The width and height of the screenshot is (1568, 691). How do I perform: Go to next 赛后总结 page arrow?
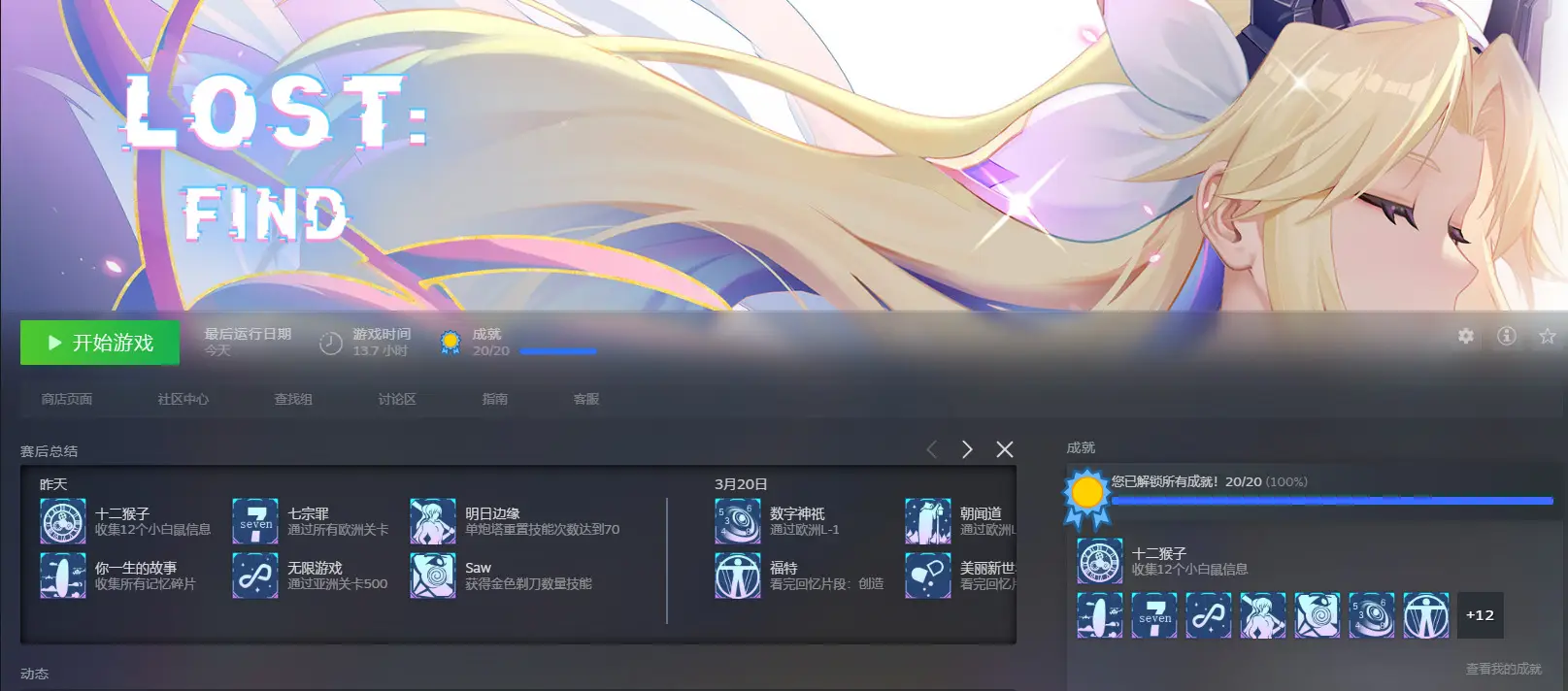tap(967, 449)
